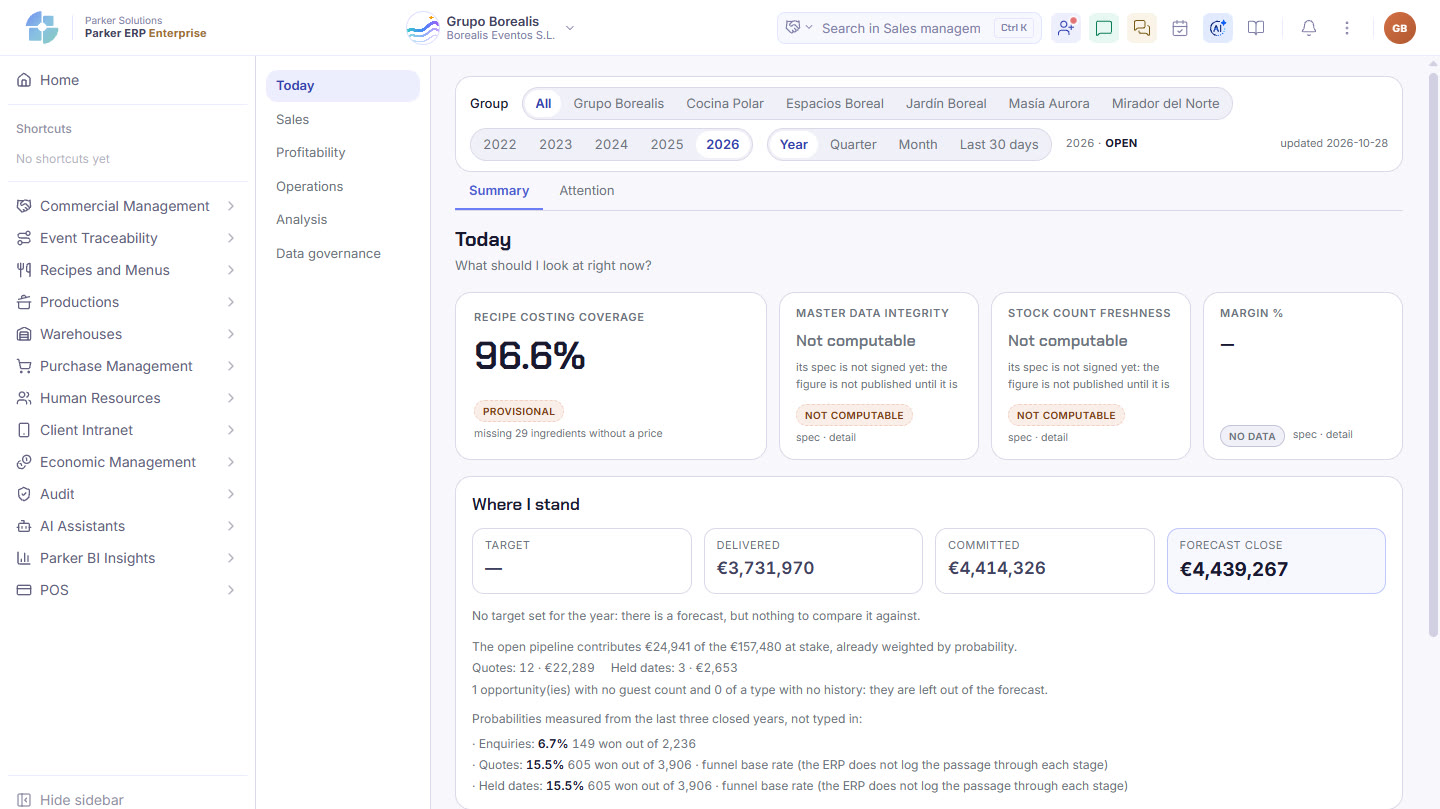
Task: Open the yellow conversations icon
Action: pos(1142,28)
